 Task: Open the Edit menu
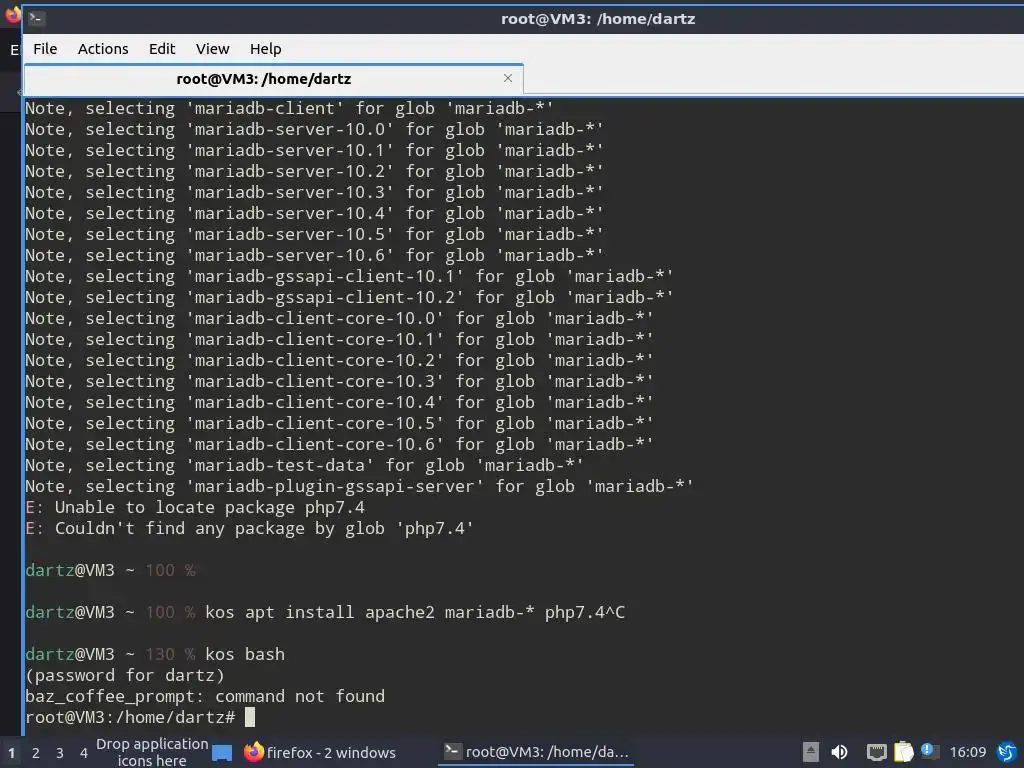[161, 49]
